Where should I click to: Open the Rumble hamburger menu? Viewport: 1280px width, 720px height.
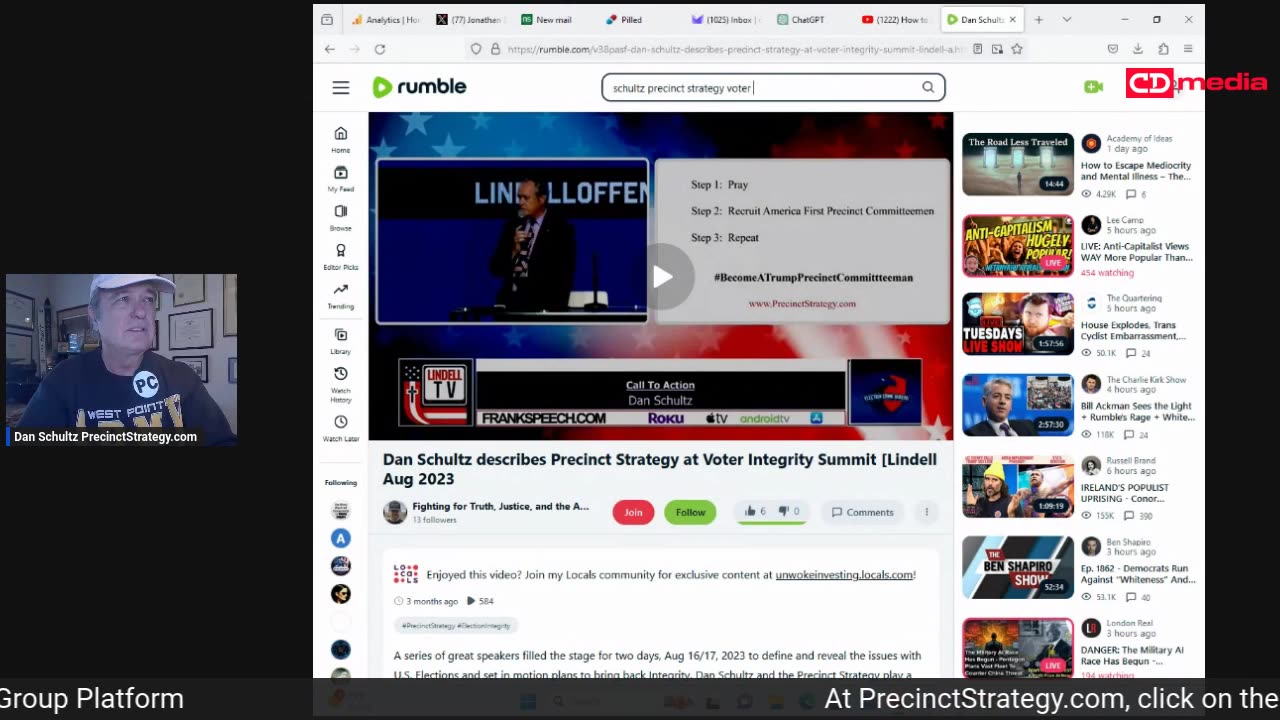(x=341, y=88)
